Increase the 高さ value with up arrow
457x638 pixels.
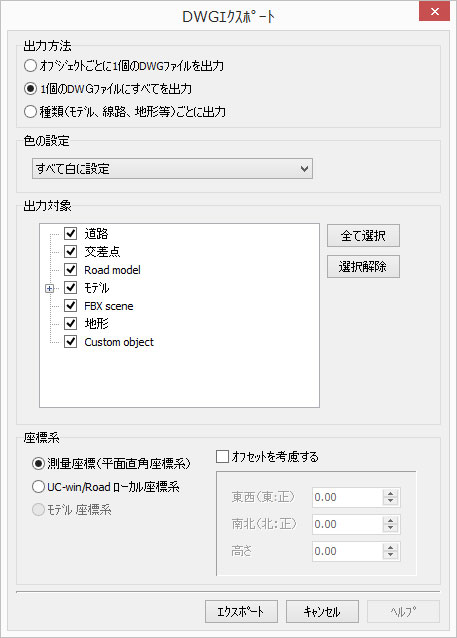point(391,547)
